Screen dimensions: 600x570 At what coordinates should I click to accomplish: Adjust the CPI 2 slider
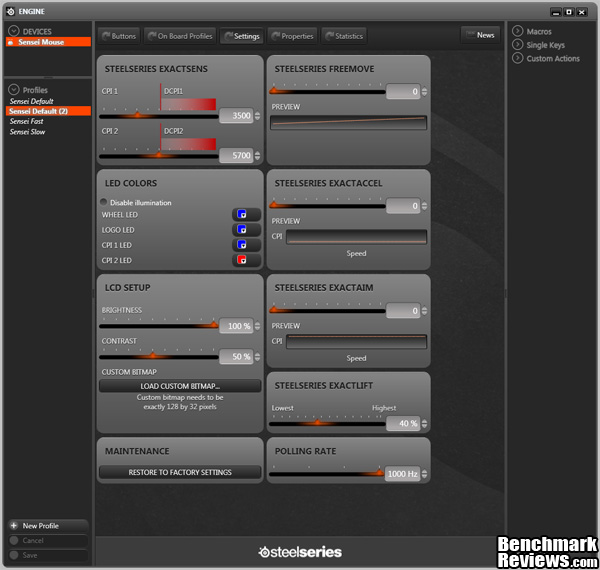click(159, 155)
